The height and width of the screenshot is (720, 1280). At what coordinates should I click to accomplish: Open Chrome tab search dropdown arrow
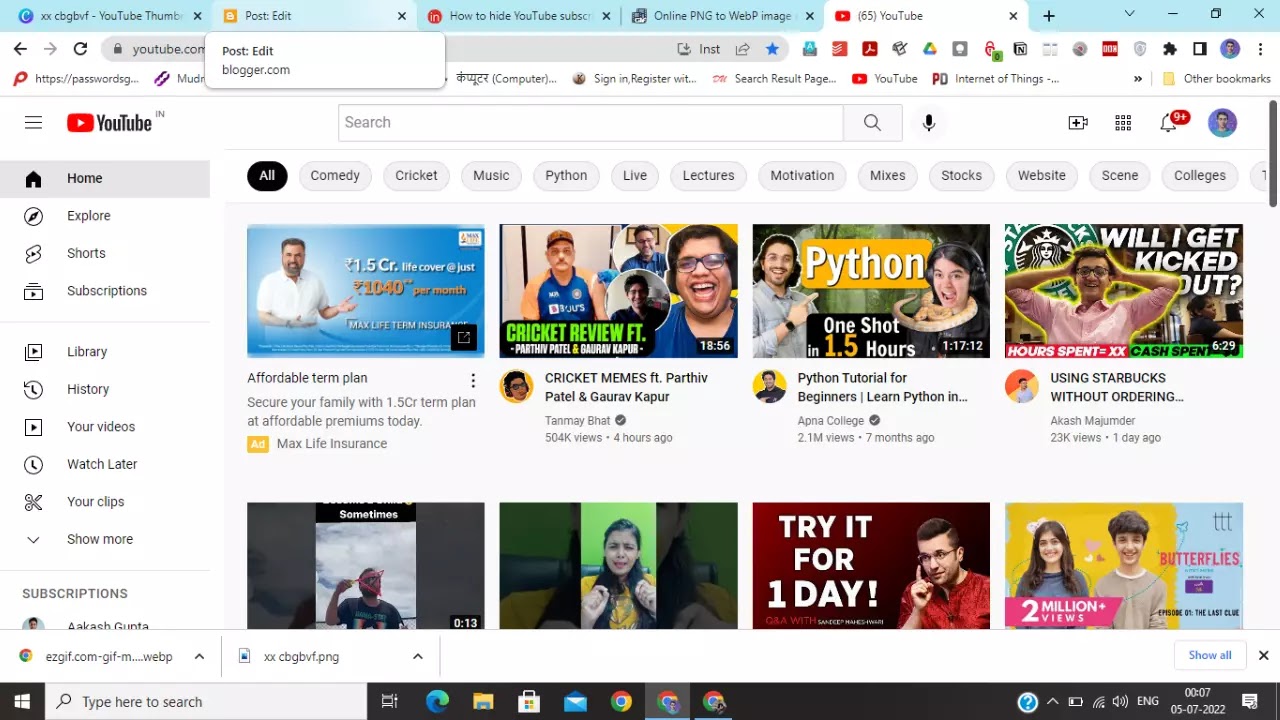coord(1130,14)
